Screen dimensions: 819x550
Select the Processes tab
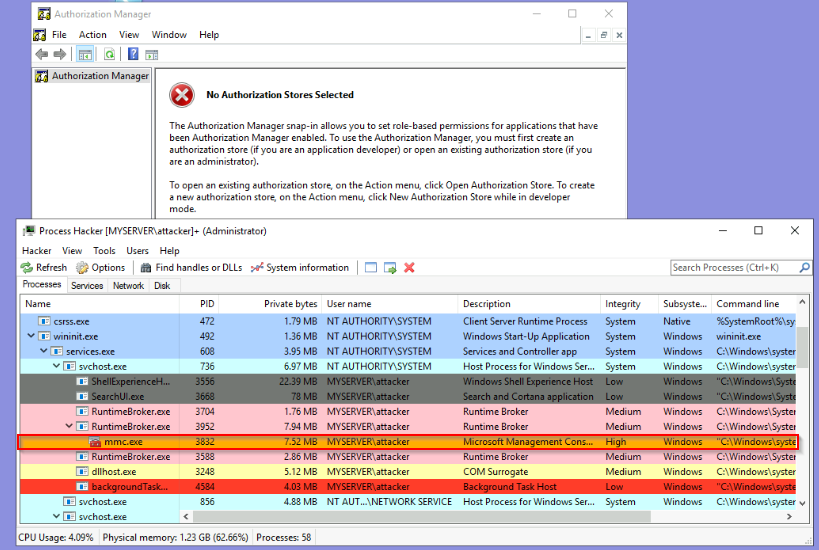[42, 285]
